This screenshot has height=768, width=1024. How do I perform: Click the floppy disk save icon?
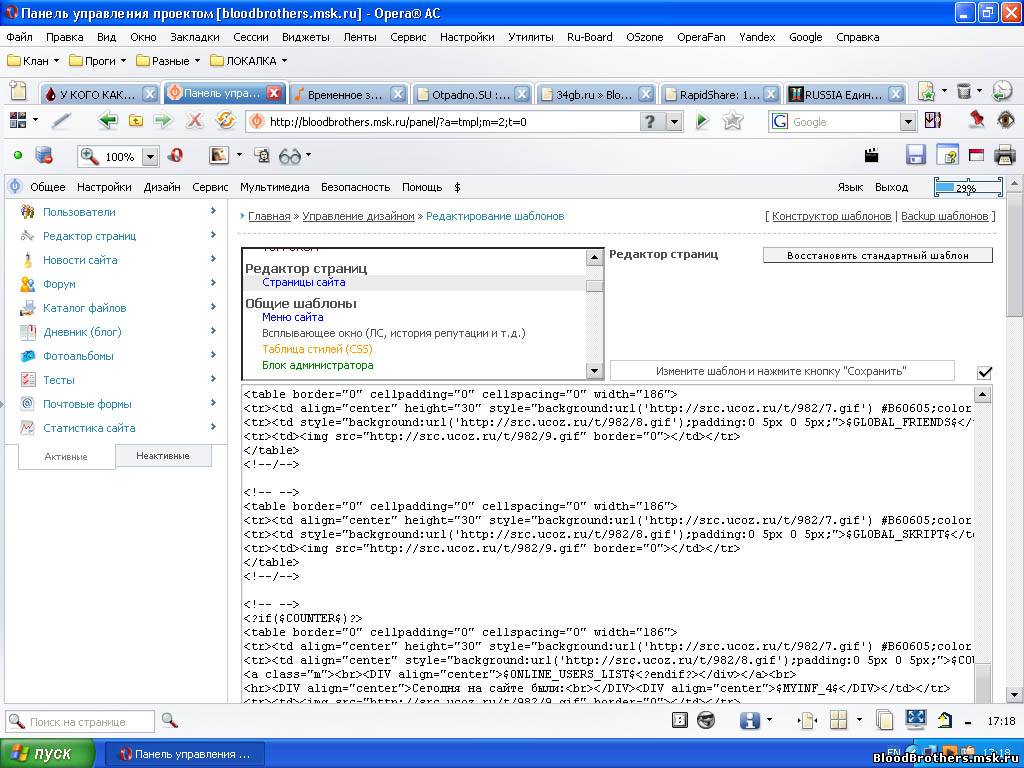click(x=915, y=155)
